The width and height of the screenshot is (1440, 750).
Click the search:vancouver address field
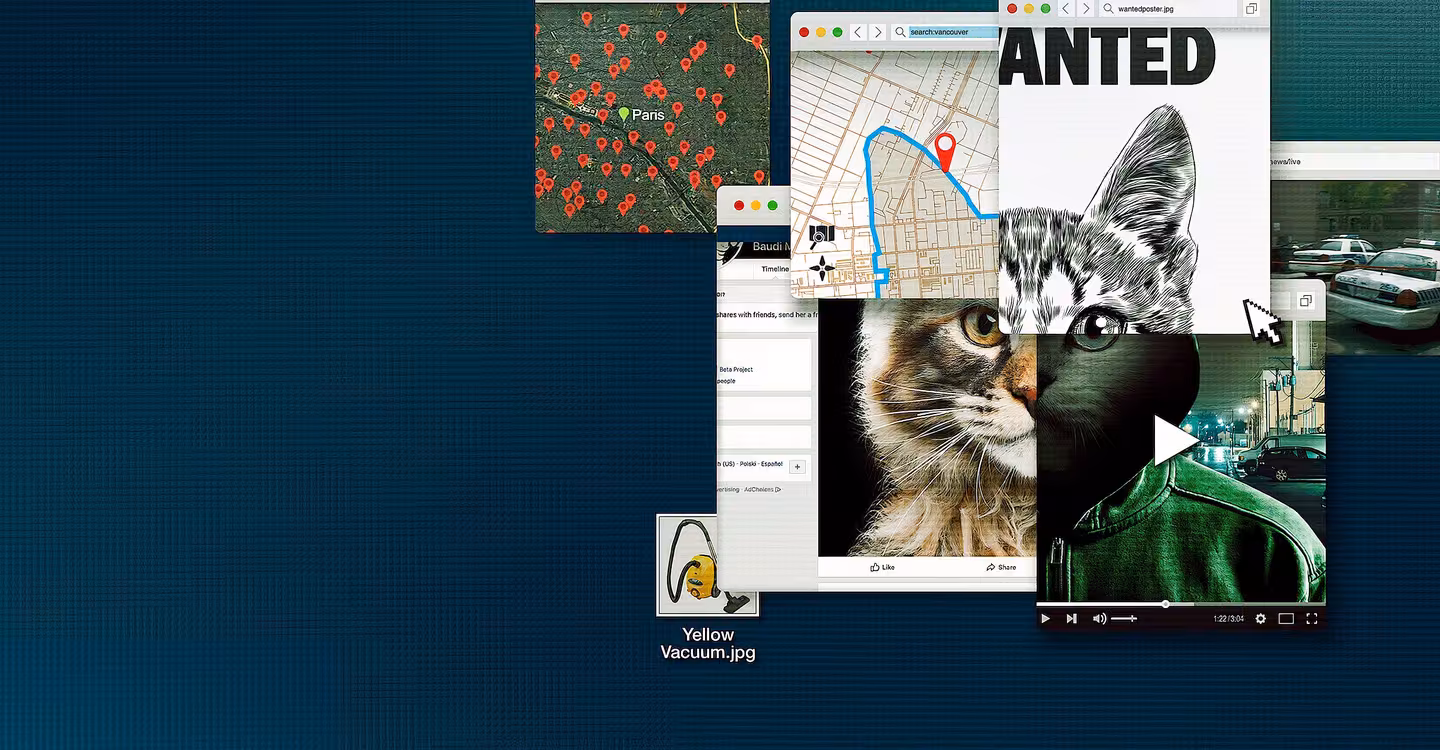click(x=950, y=32)
